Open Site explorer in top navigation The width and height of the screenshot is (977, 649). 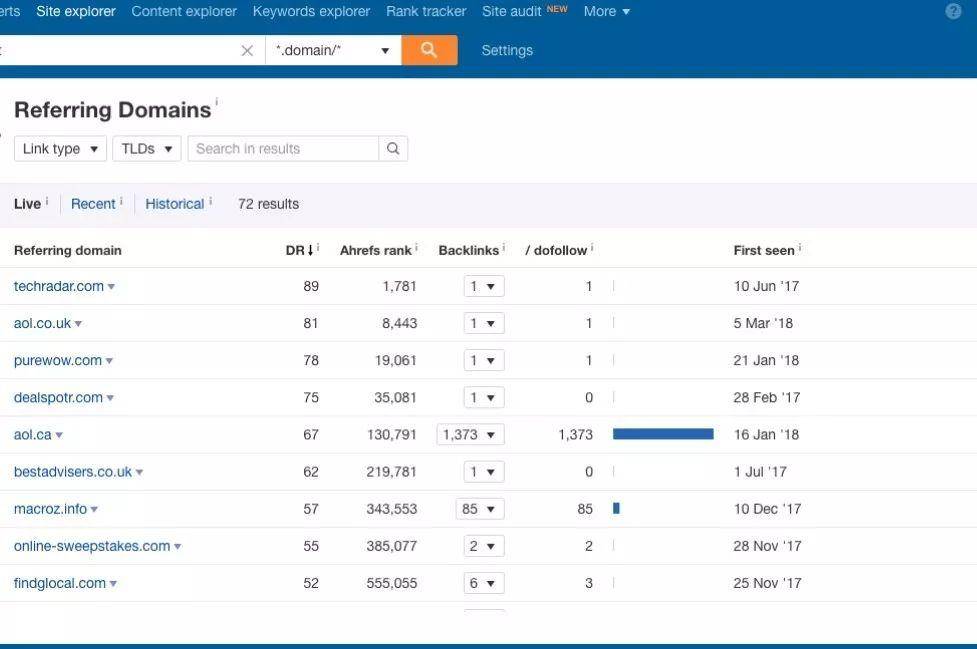tap(76, 11)
